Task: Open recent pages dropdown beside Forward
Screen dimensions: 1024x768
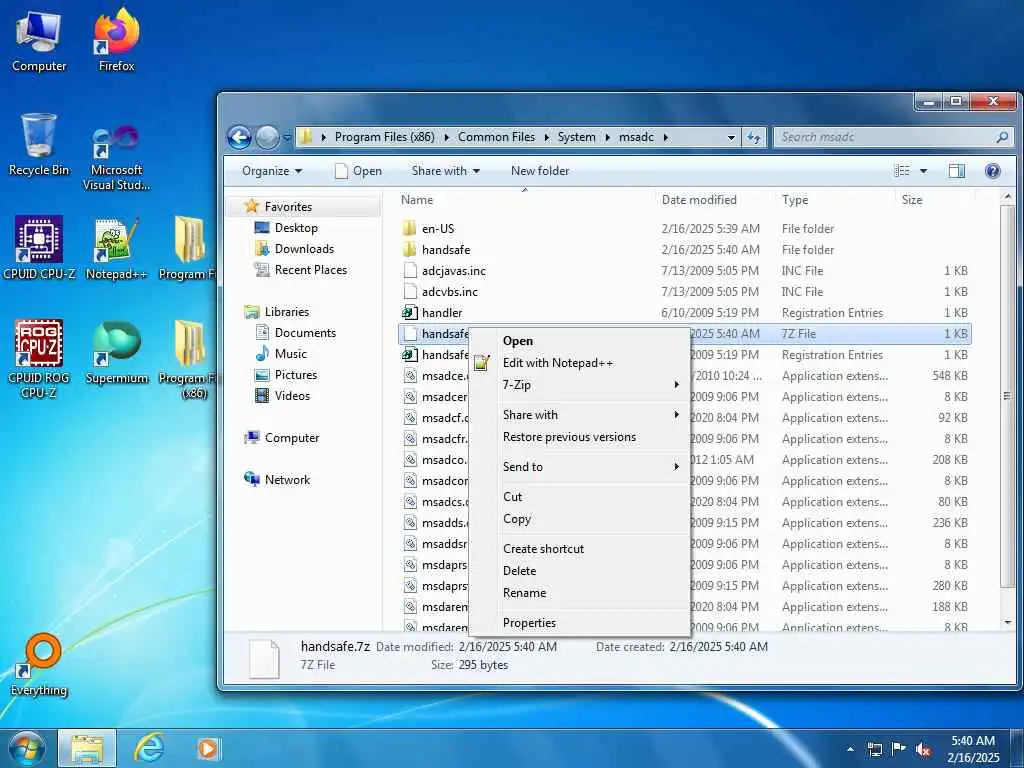Action: click(x=287, y=138)
